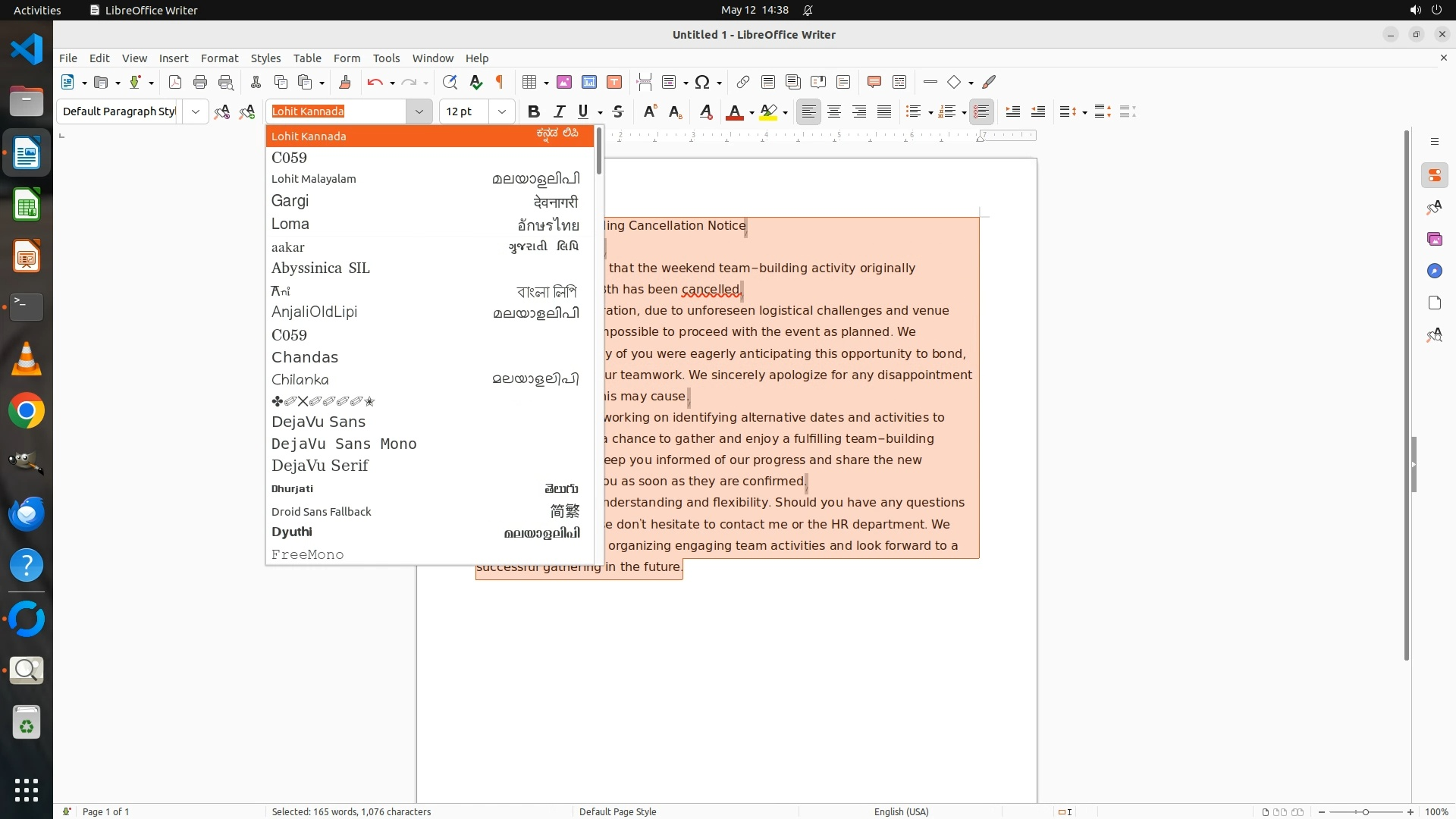Viewport: 1456px width, 819px height.
Task: Open the sidebar Gallery panel icon
Action: [1434, 239]
